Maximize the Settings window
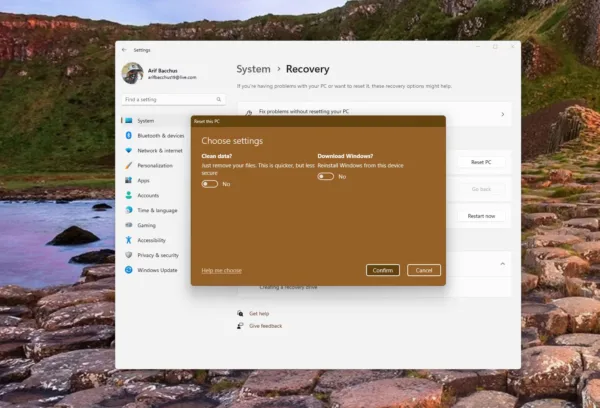The width and height of the screenshot is (600, 408). (495, 47)
